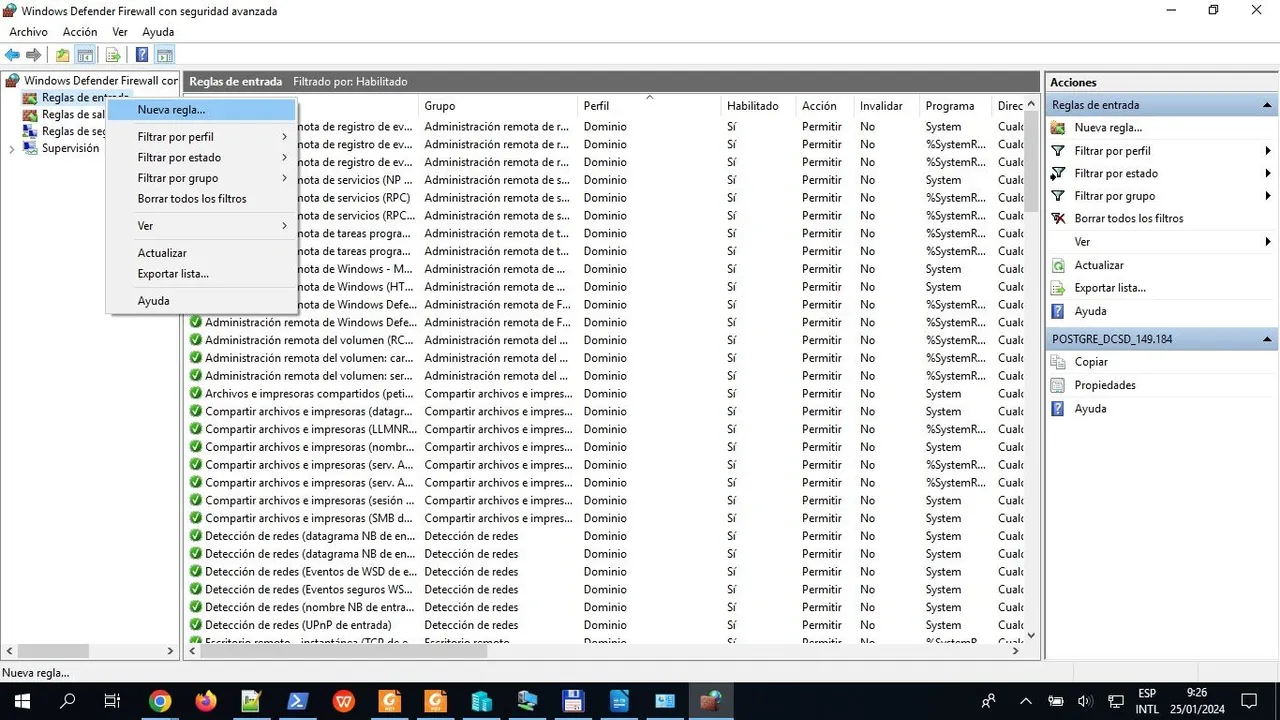Click the blue Help toolbar icon
1280x720 pixels.
click(x=142, y=55)
